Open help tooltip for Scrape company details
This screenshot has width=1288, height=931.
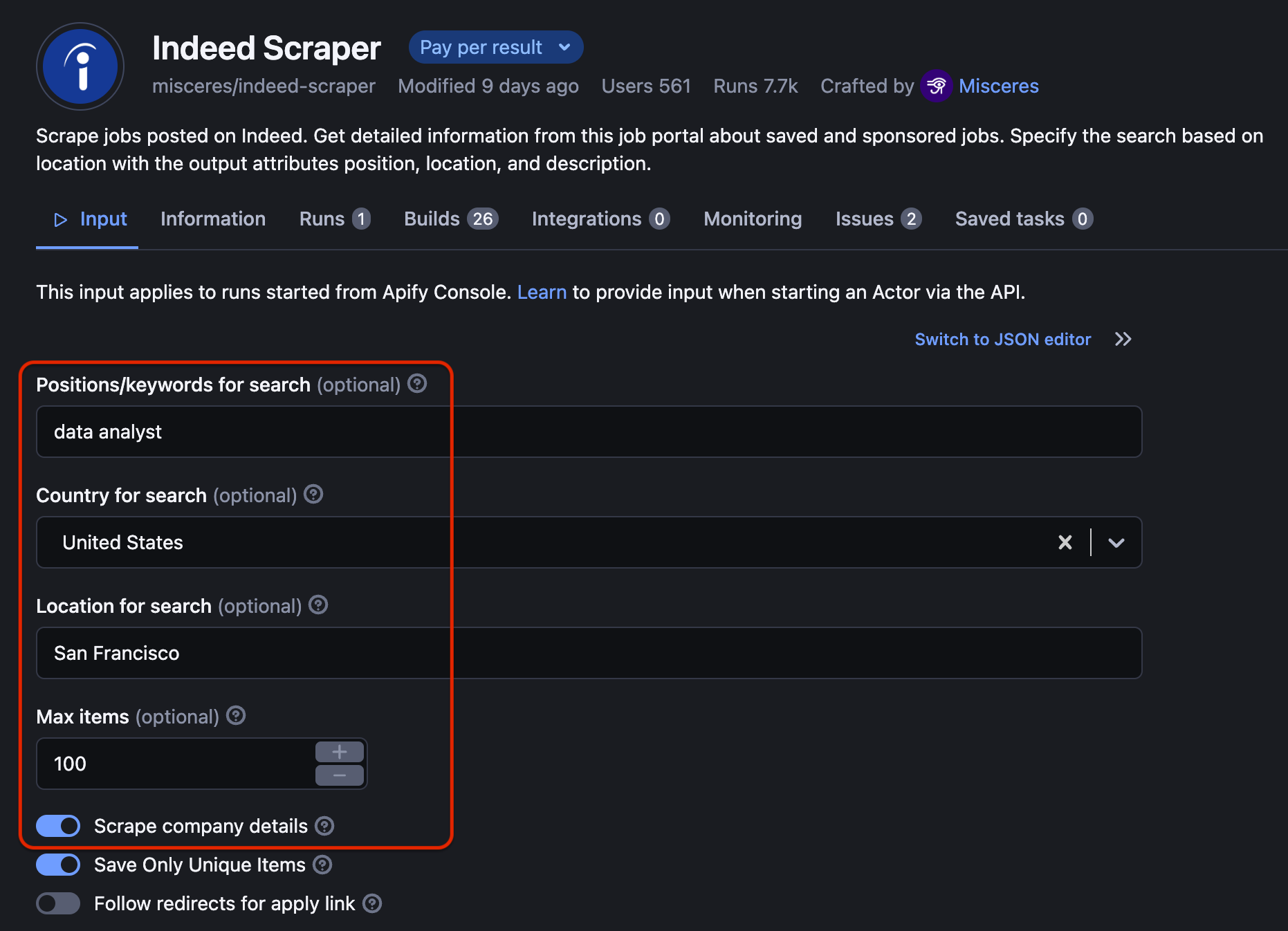tap(324, 826)
